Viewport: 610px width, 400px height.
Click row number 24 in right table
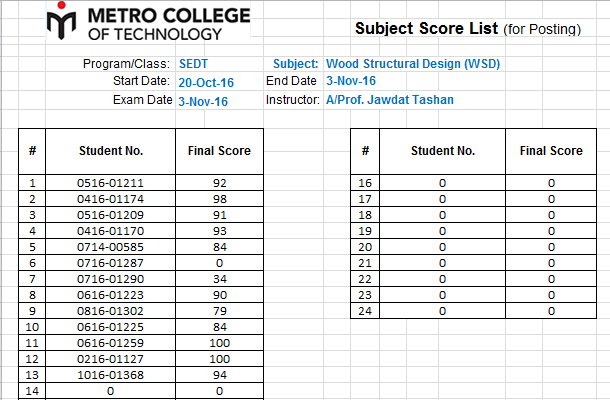(x=365, y=311)
